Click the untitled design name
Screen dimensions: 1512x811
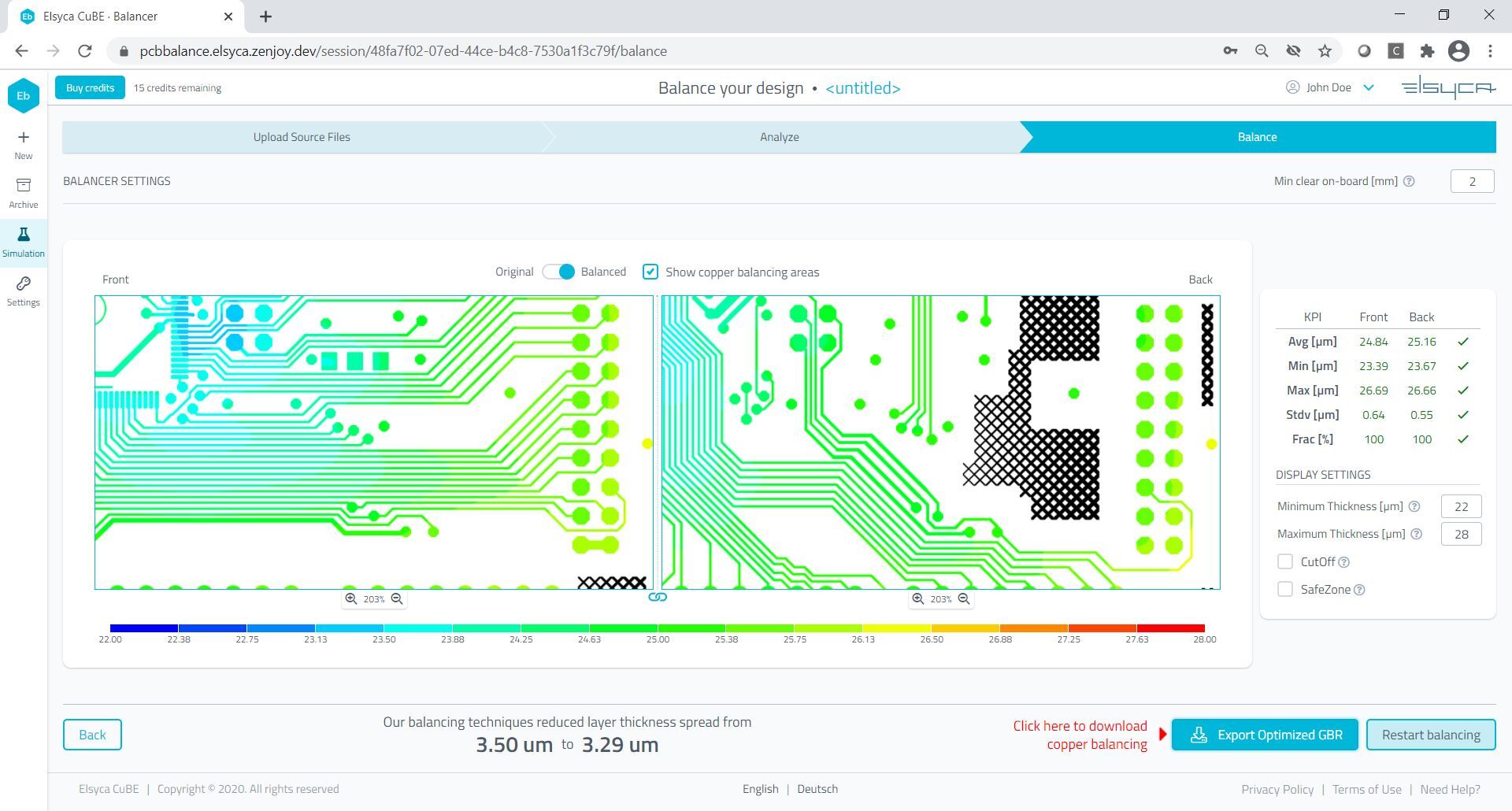coord(863,87)
